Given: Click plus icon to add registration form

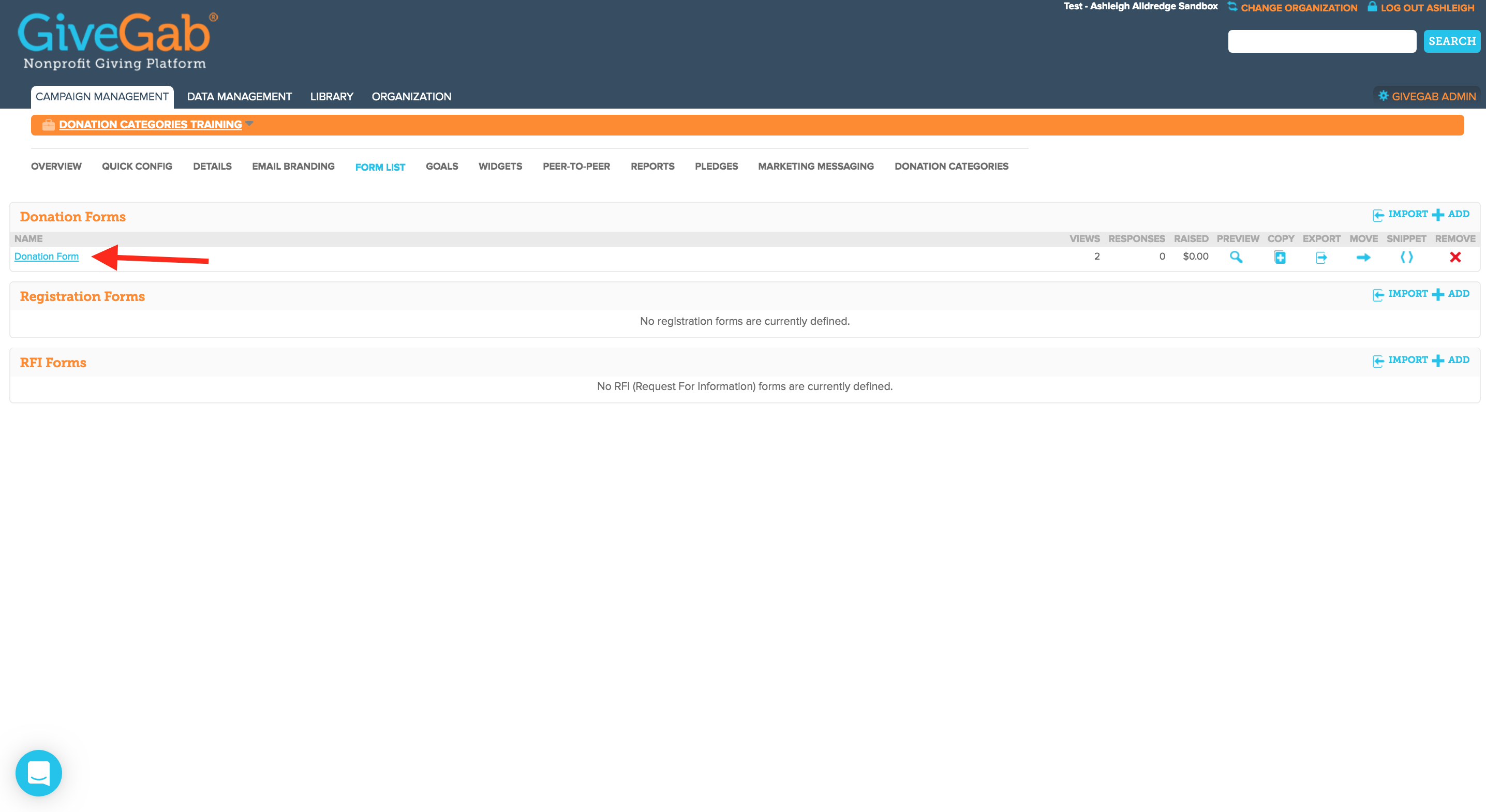Looking at the screenshot, I should pos(1437,294).
